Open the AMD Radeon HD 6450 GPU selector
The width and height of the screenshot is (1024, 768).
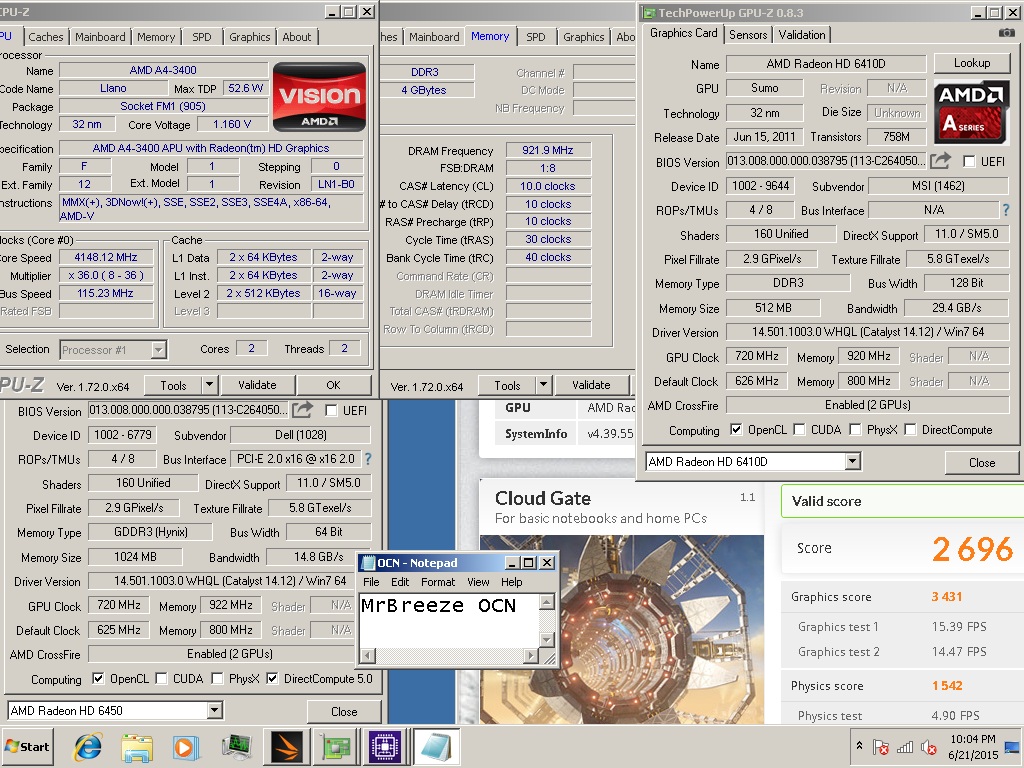pyautogui.click(x=215, y=711)
